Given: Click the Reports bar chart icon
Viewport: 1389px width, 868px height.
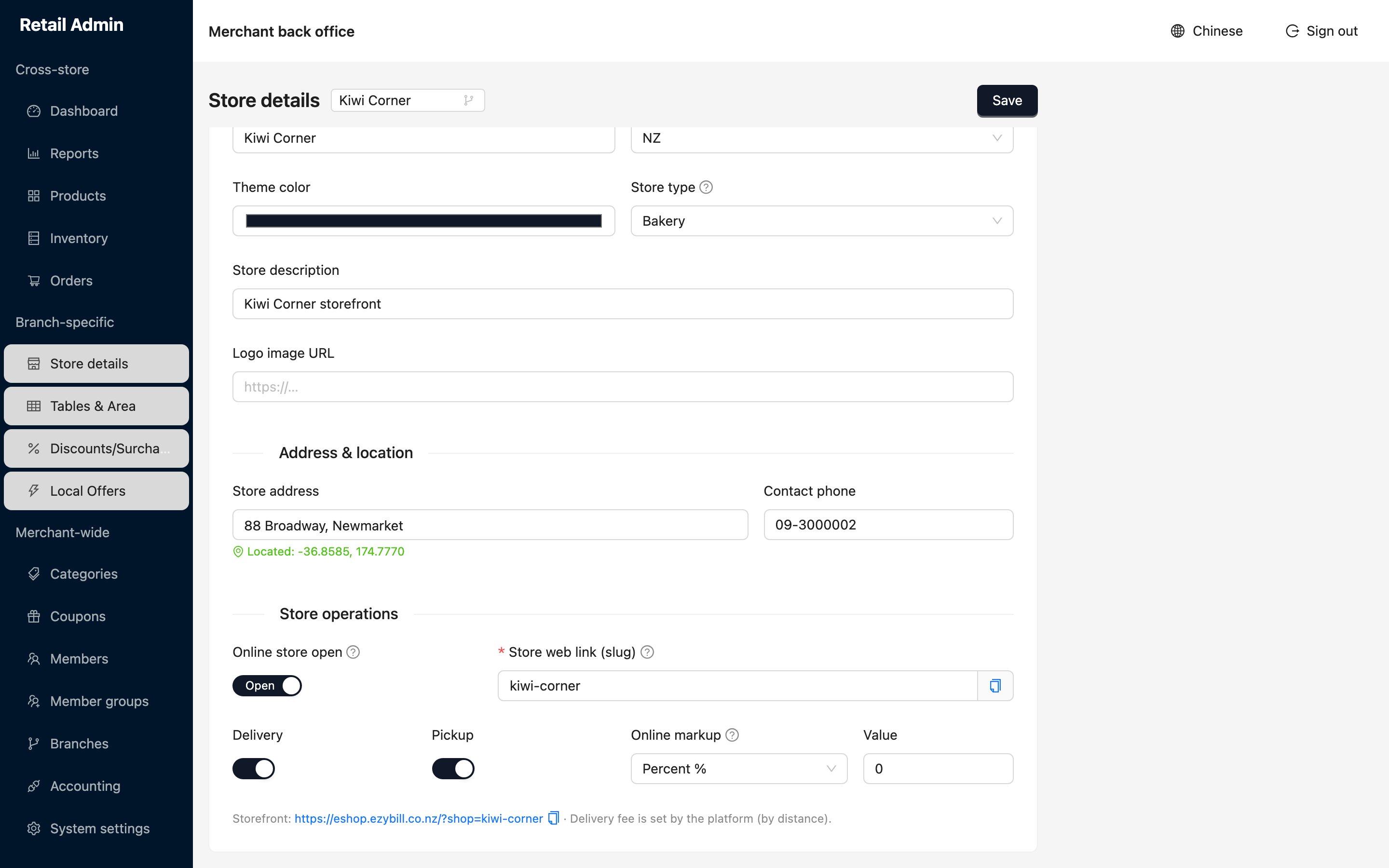Looking at the screenshot, I should pyautogui.click(x=34, y=153).
